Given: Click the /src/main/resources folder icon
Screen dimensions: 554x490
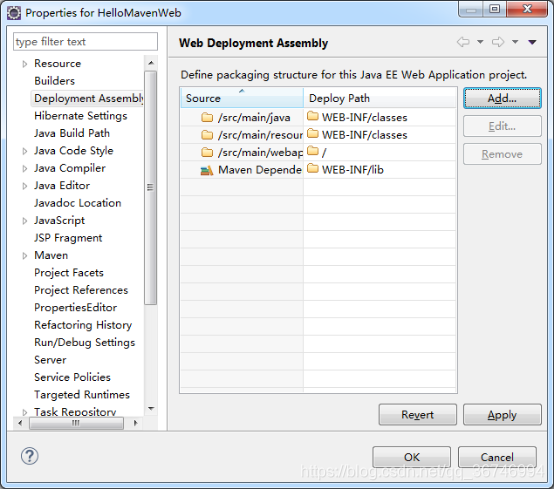Looking at the screenshot, I should tap(207, 135).
